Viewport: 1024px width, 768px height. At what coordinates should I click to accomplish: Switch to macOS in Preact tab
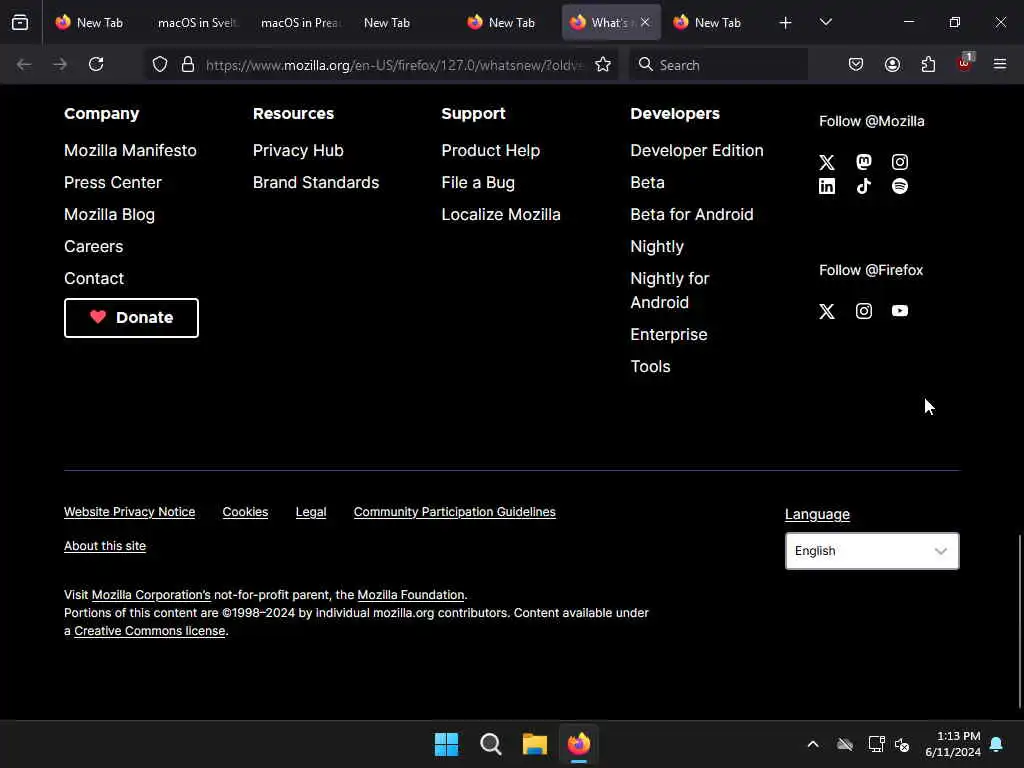(300, 22)
